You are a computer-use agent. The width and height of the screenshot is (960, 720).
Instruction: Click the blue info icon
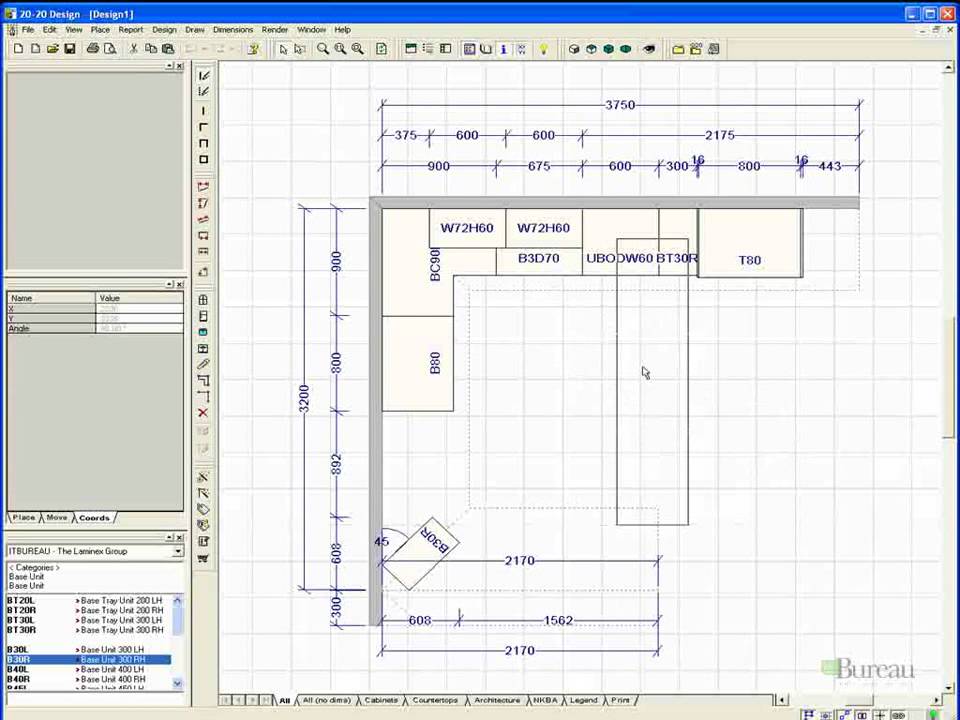(x=503, y=49)
